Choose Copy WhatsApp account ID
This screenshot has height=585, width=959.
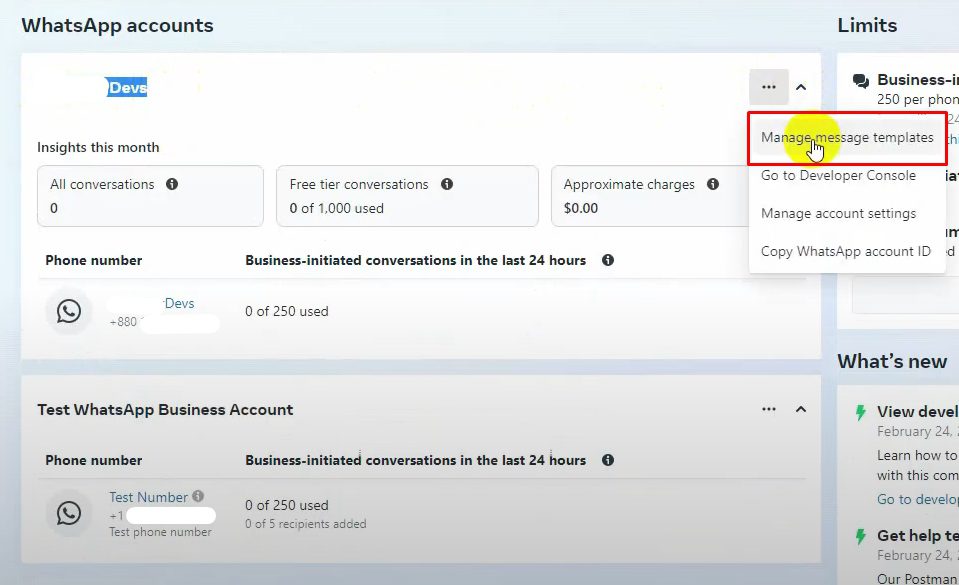(845, 252)
